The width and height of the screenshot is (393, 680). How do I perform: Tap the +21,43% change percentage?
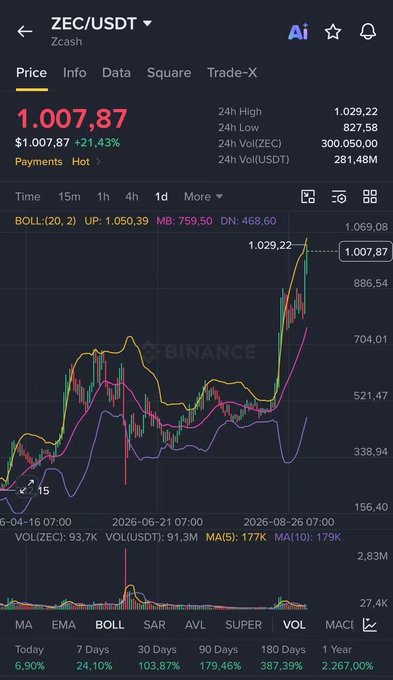(x=97, y=143)
